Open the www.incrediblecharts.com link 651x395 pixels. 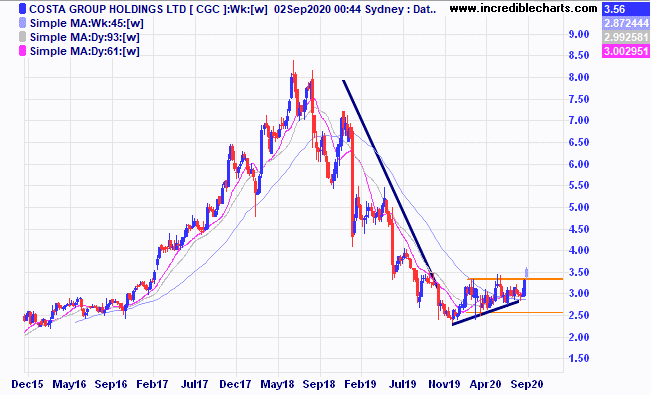[523, 8]
